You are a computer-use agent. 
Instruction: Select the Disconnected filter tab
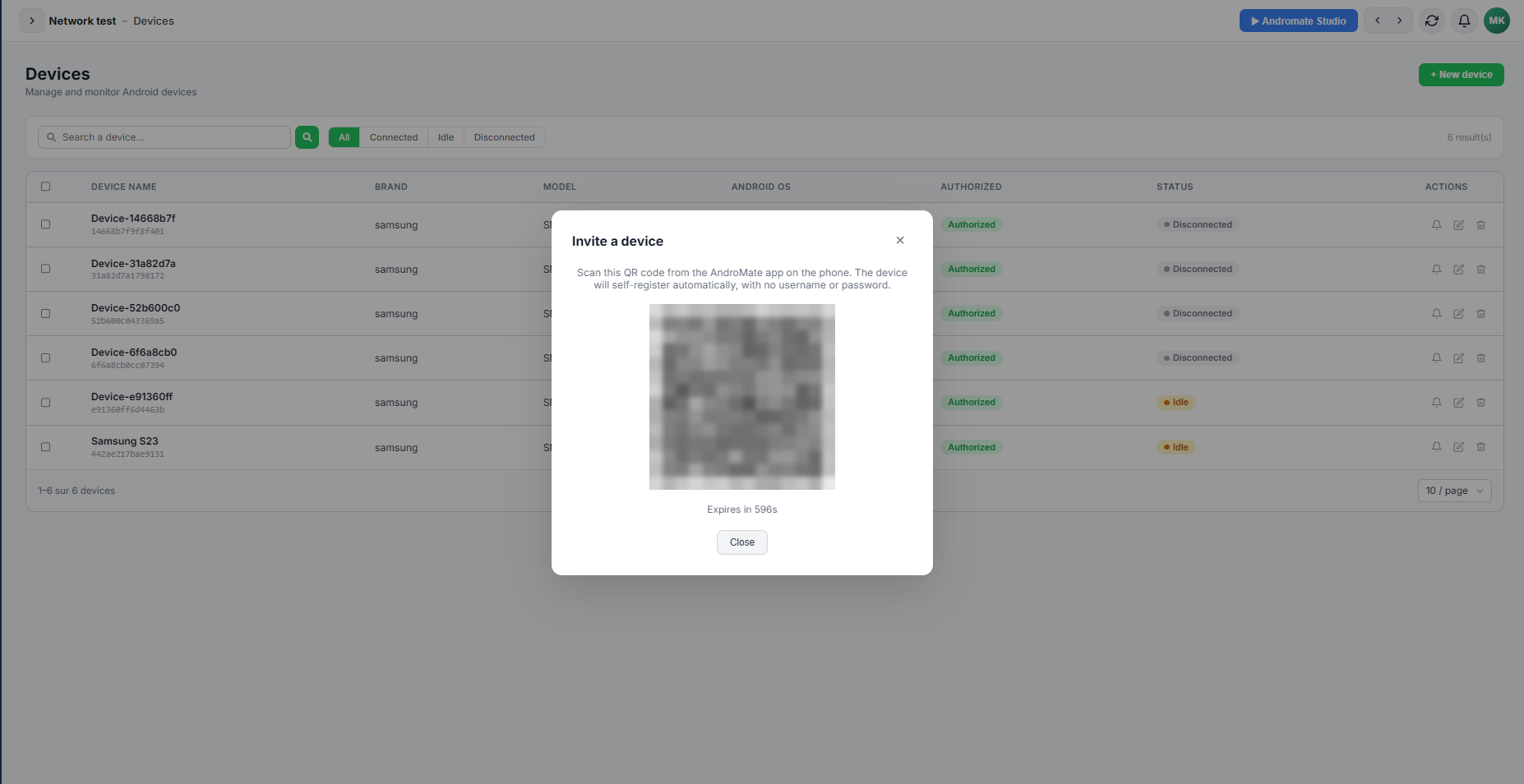pos(505,137)
